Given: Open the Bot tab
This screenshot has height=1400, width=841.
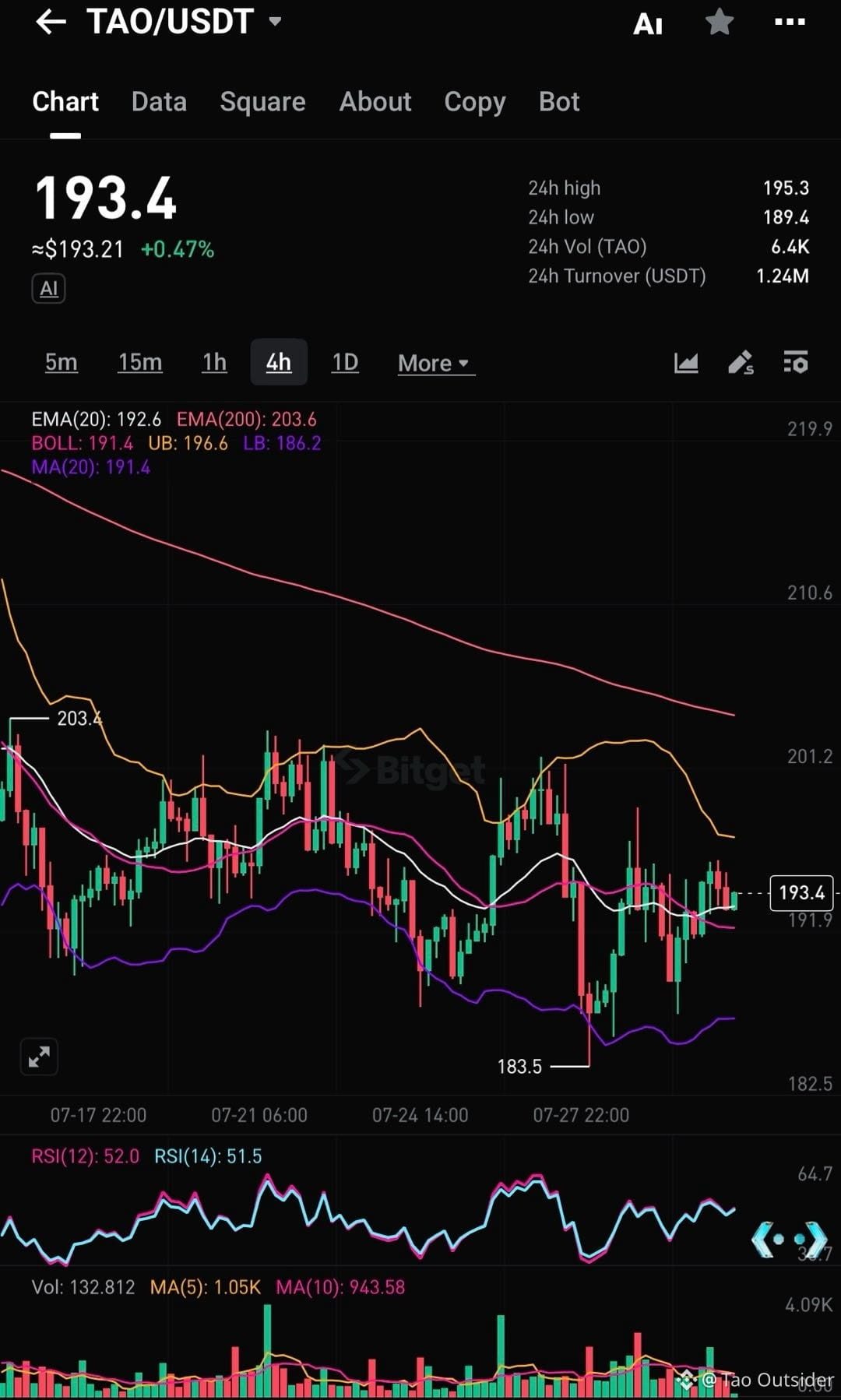Looking at the screenshot, I should point(559,102).
